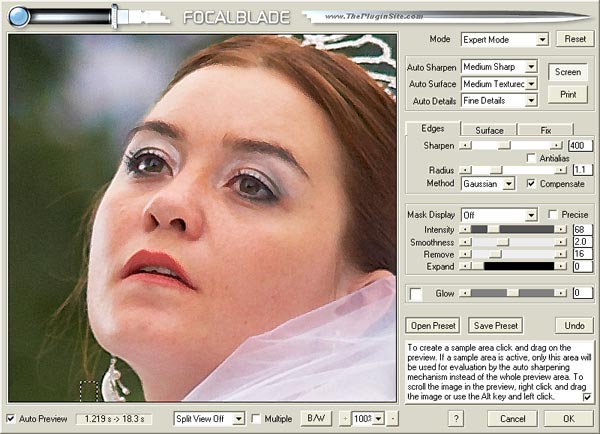The width and height of the screenshot is (600, 434).
Task: Click the Radius value field showing 1.1
Action: click(582, 170)
